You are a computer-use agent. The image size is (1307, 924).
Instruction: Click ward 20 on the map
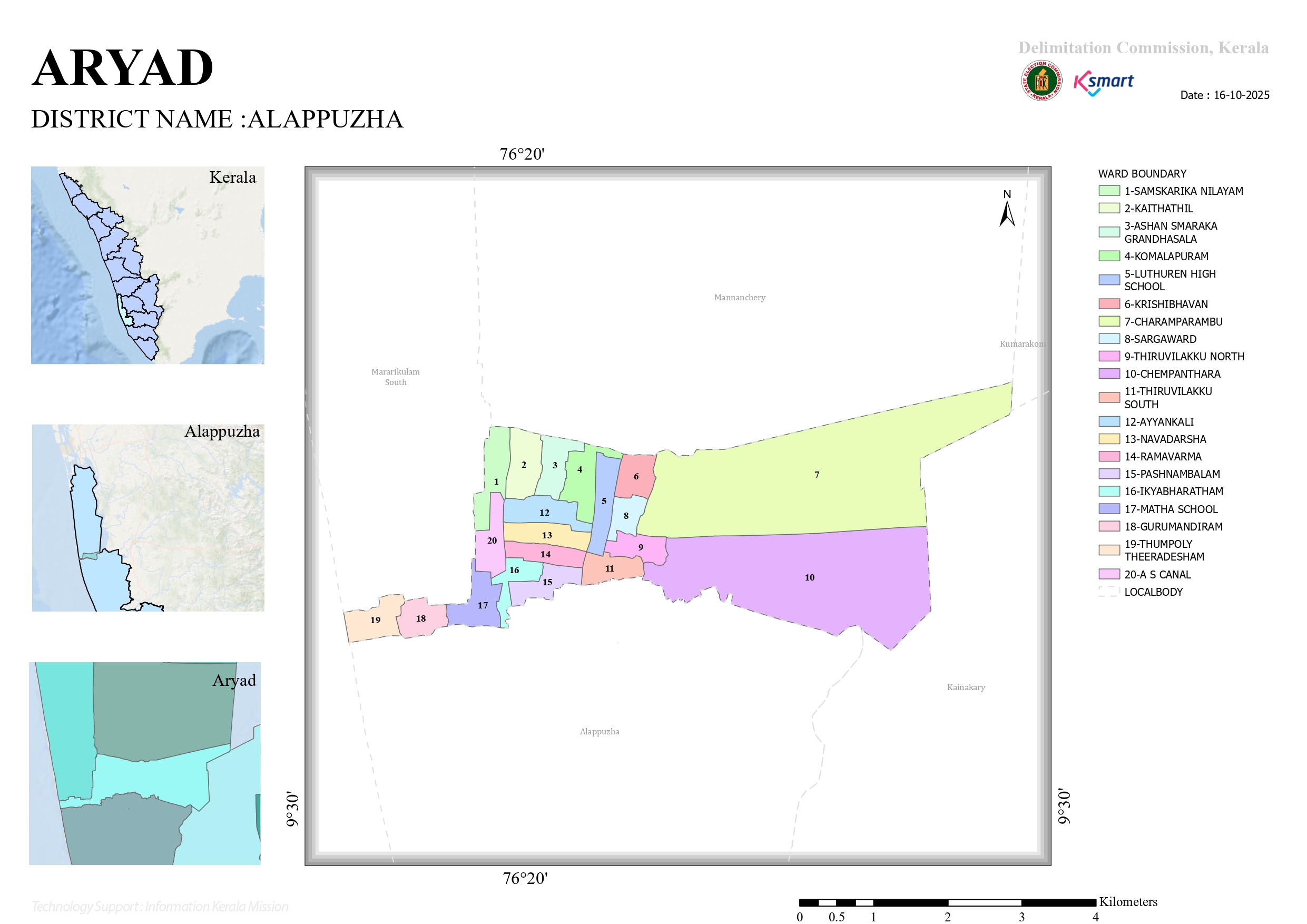click(492, 541)
